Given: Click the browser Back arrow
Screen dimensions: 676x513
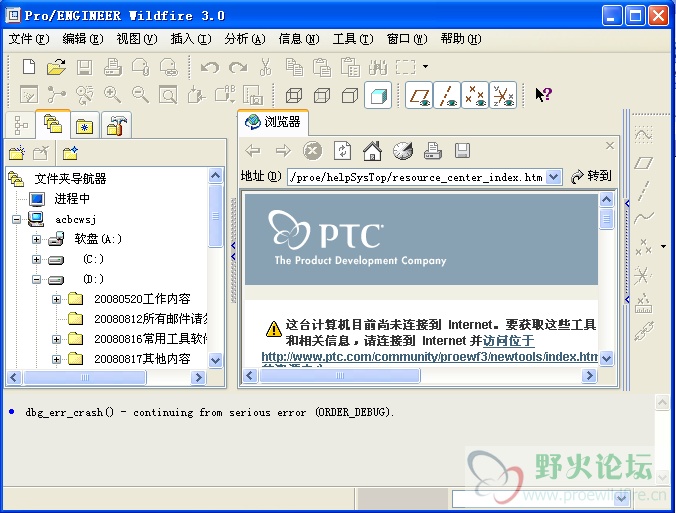Looking at the screenshot, I should click(x=253, y=151).
